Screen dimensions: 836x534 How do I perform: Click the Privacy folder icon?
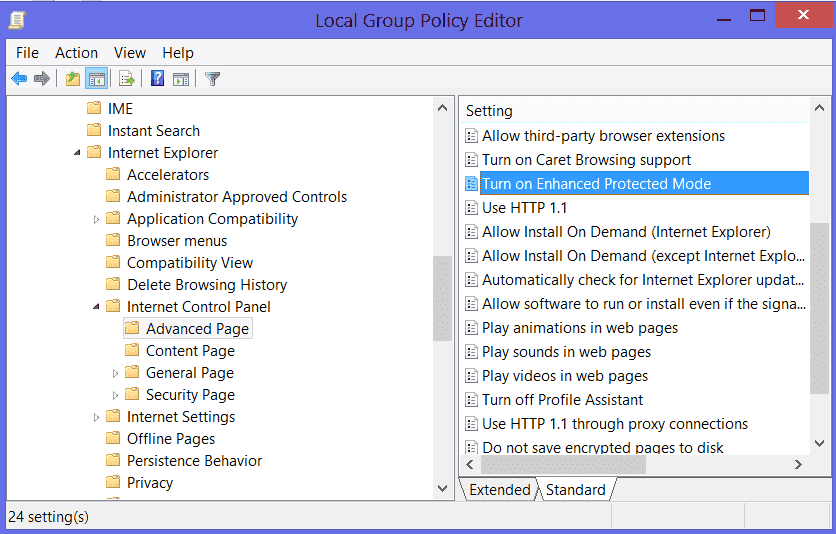tap(113, 482)
